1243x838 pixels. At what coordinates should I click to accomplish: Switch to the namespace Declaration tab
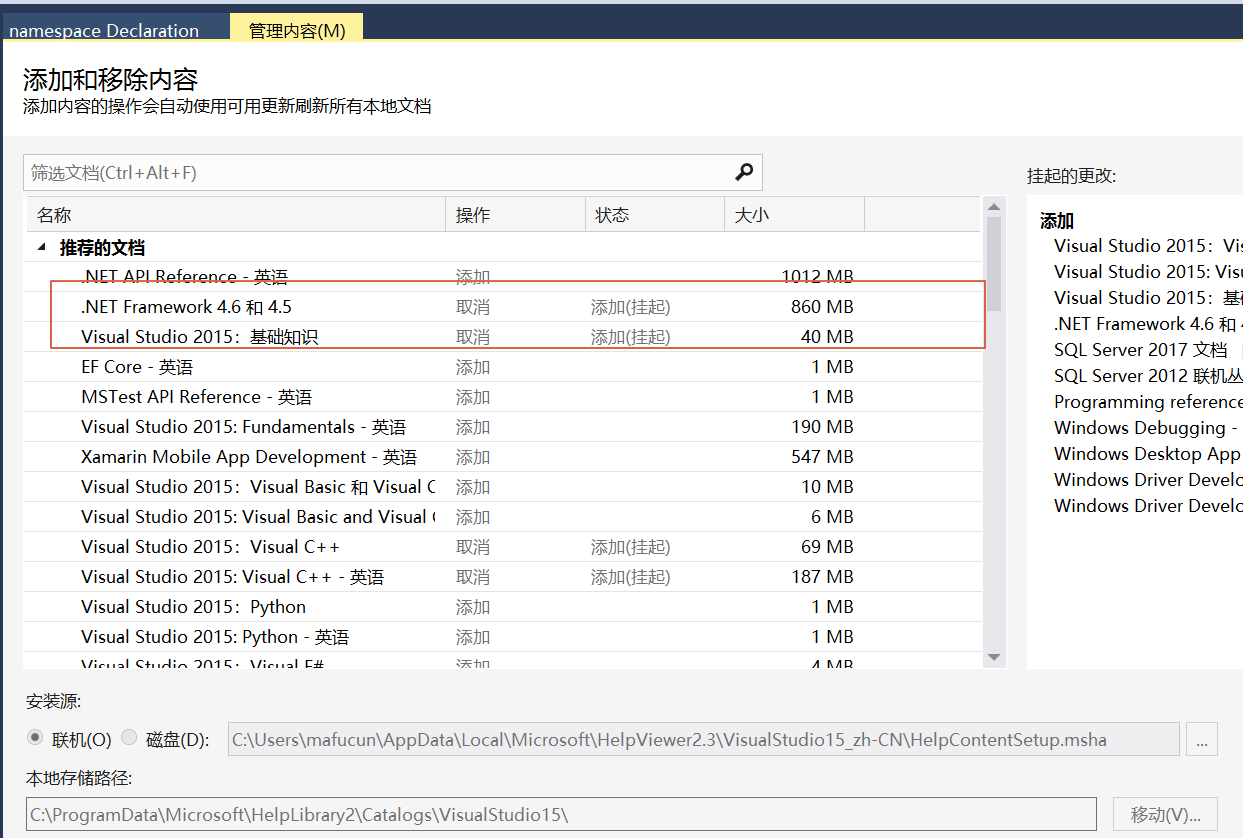[x=103, y=30]
